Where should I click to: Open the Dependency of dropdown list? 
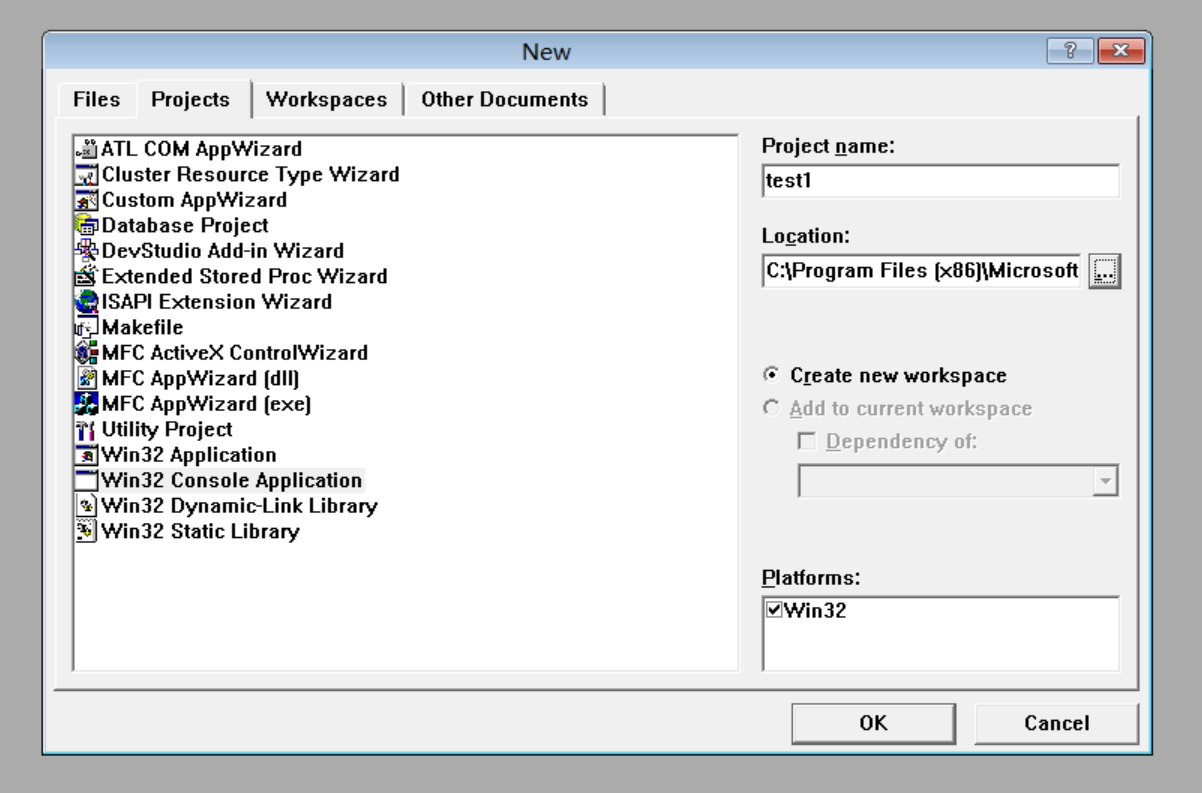[1104, 481]
